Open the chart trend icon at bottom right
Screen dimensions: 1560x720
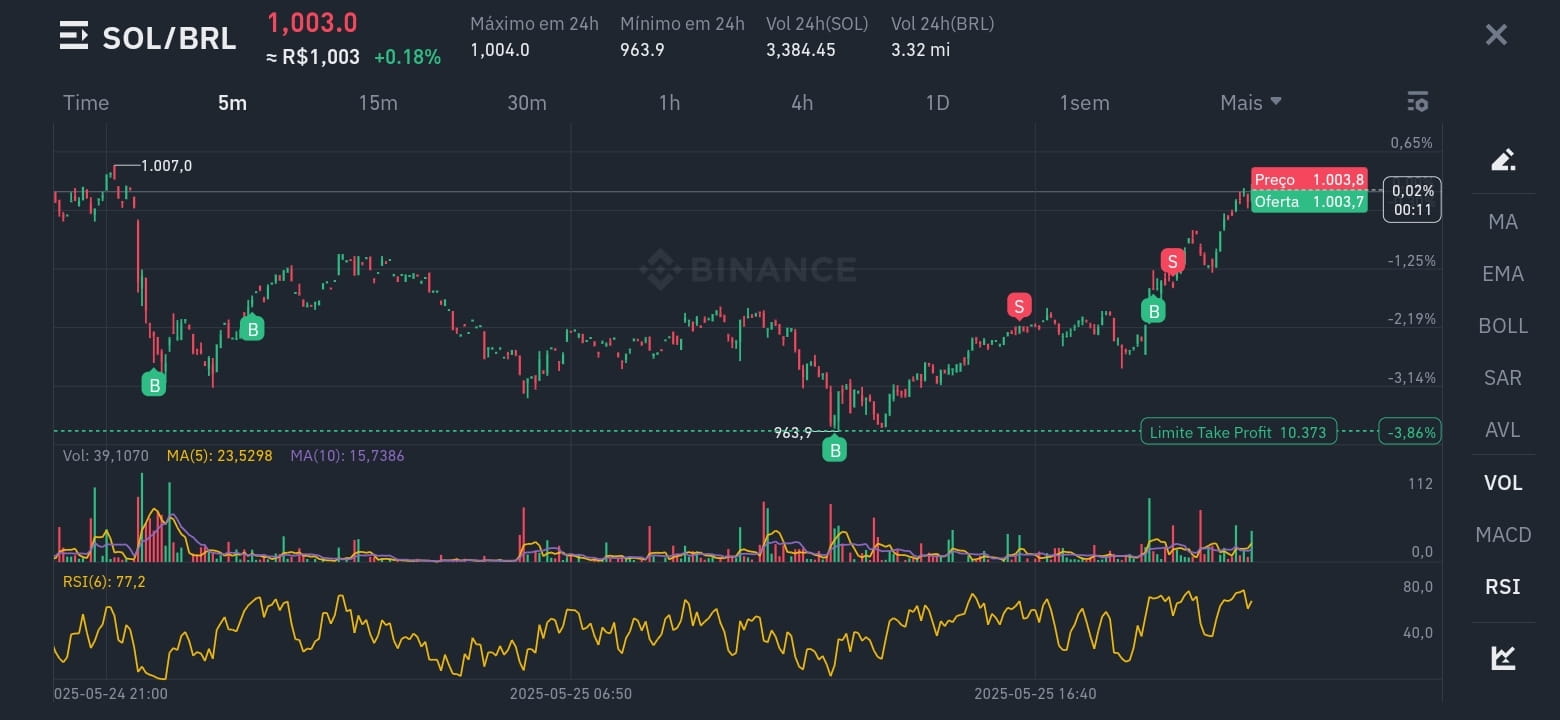pos(1503,657)
